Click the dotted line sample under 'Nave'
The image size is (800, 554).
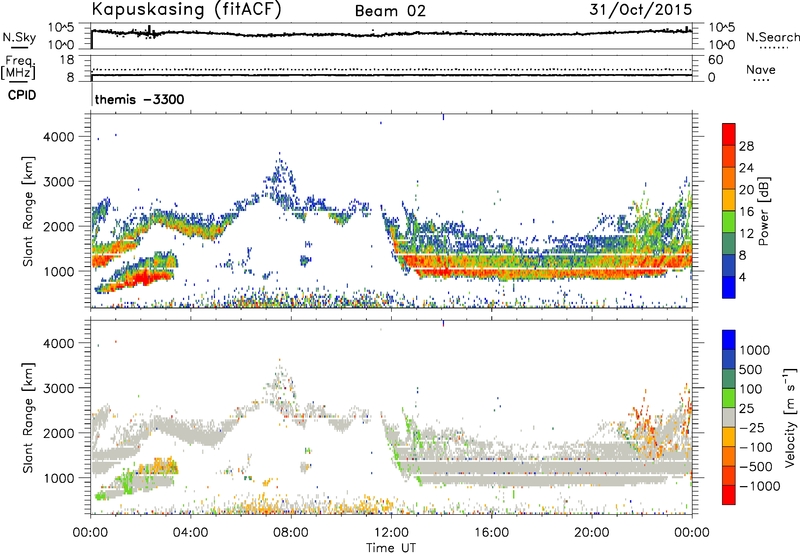(761, 81)
